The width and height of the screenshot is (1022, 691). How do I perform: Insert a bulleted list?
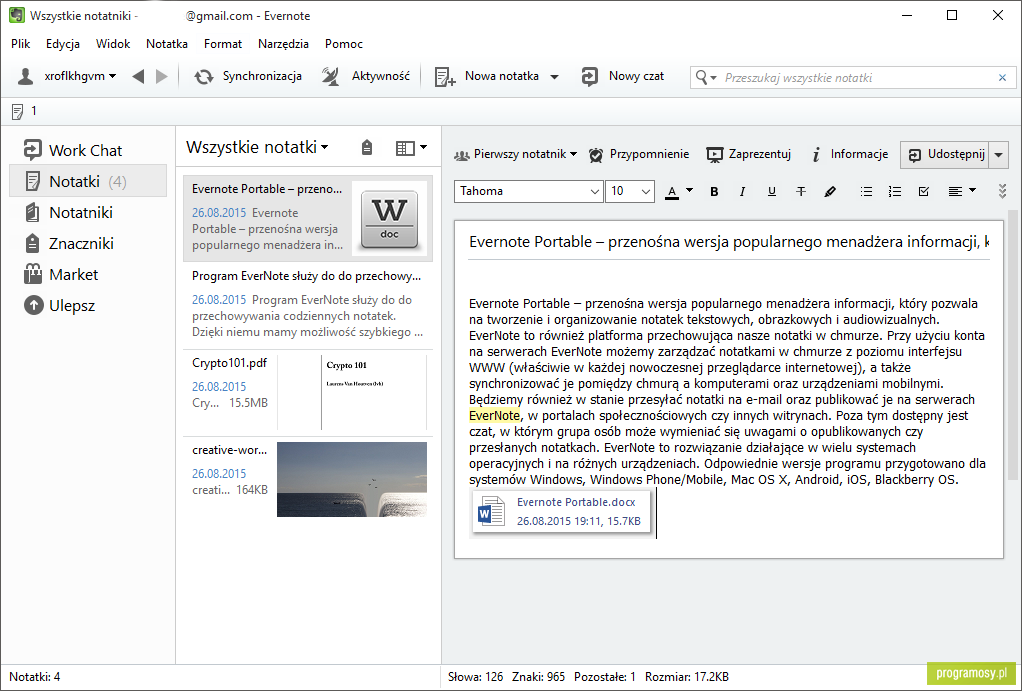tap(866, 192)
